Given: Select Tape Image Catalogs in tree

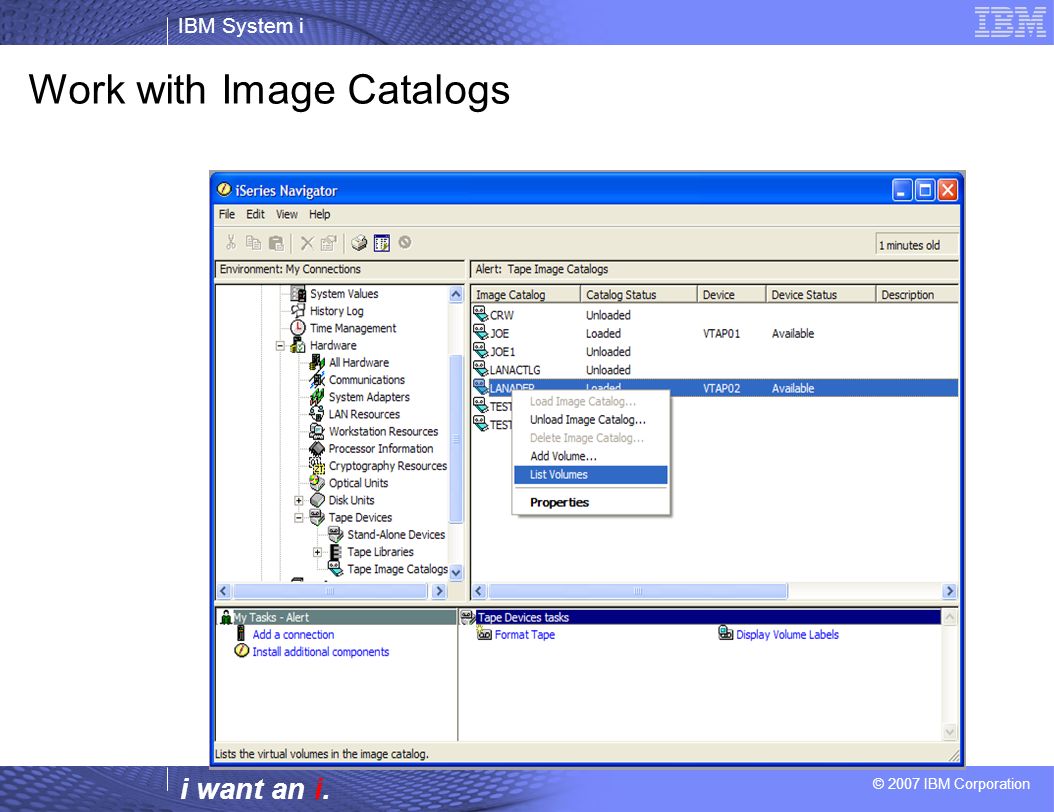Looking at the screenshot, I should (x=397, y=569).
